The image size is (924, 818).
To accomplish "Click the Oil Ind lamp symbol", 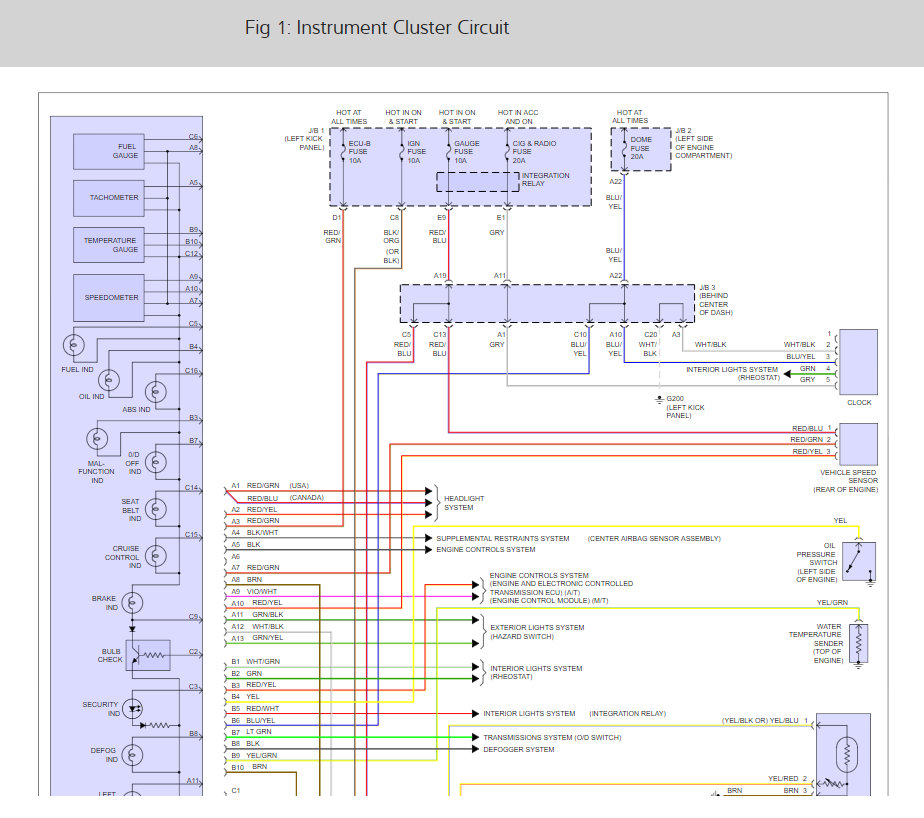I will point(112,380).
